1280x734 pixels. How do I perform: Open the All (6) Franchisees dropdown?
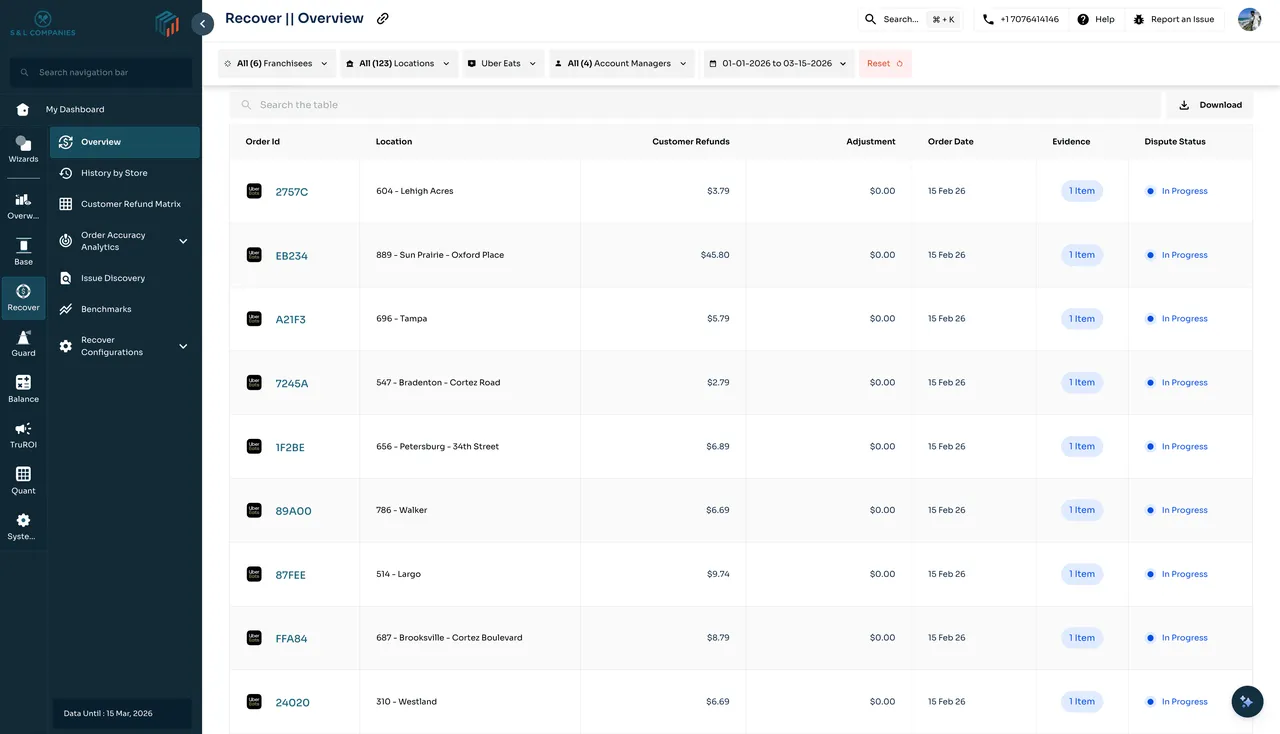[x=277, y=64]
